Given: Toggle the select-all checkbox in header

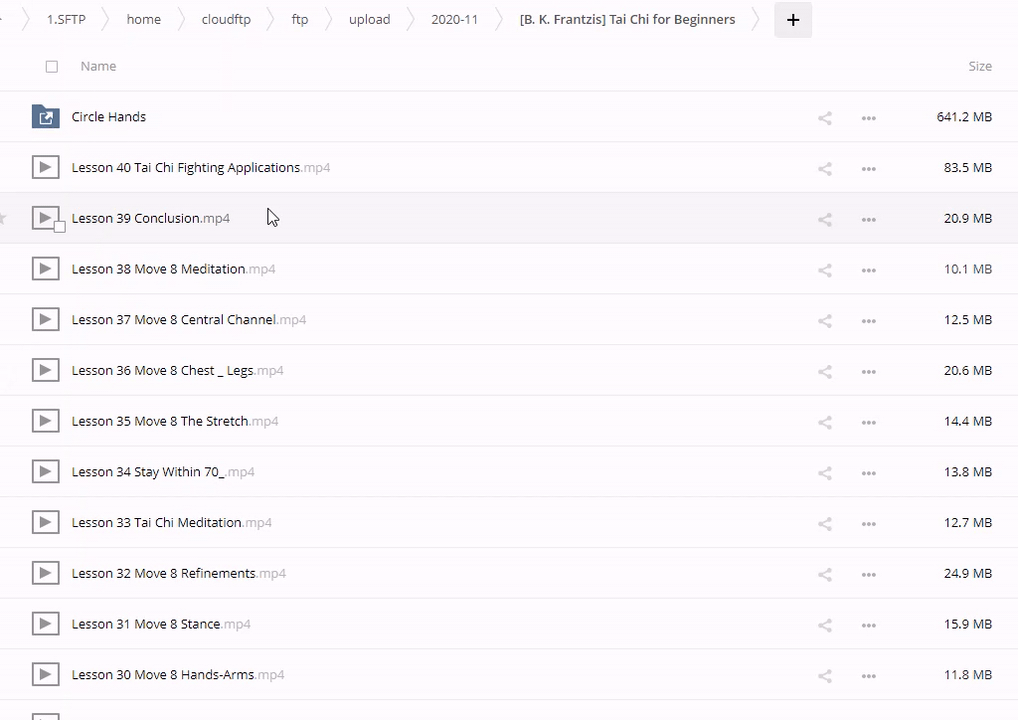Looking at the screenshot, I should (x=52, y=67).
